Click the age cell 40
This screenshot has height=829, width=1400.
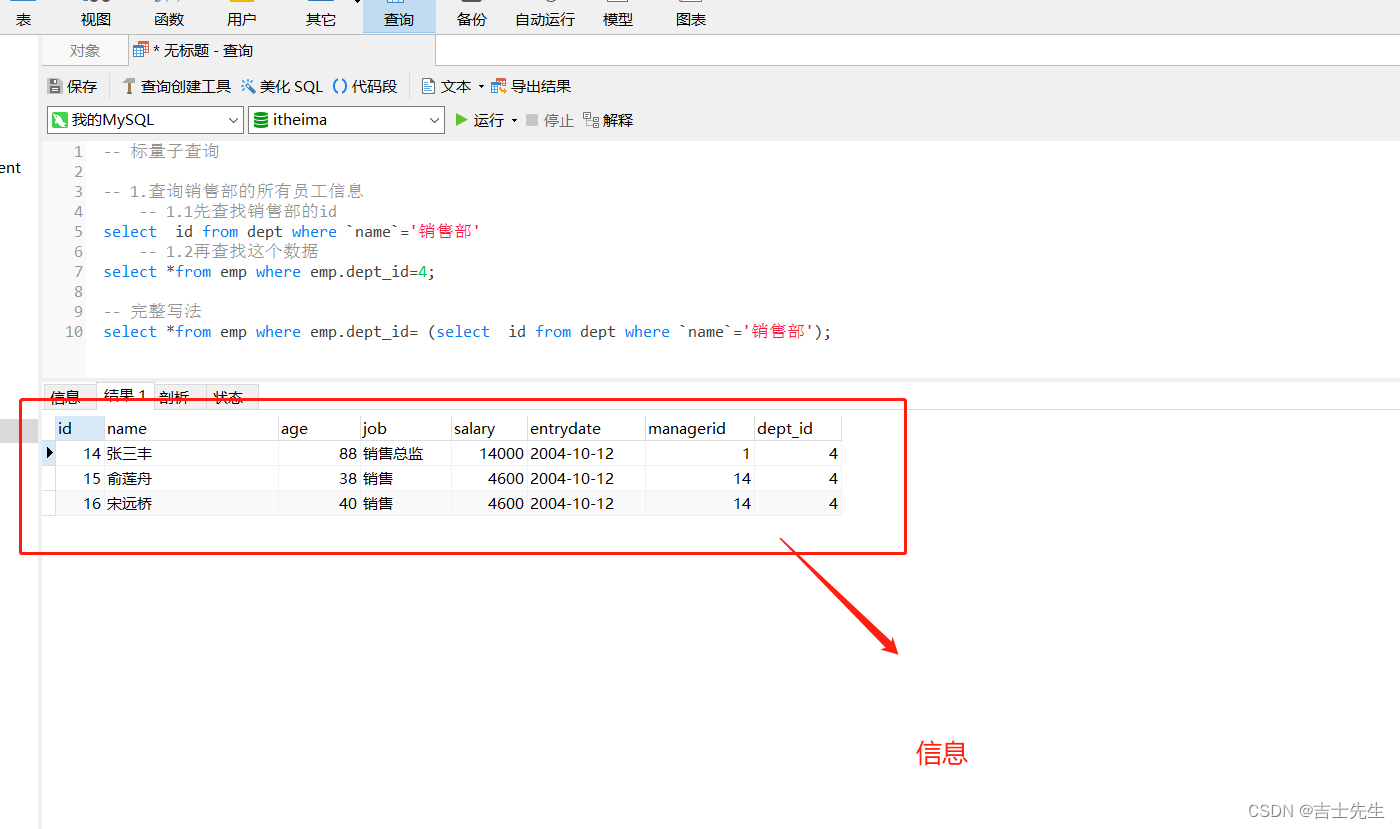pyautogui.click(x=319, y=503)
